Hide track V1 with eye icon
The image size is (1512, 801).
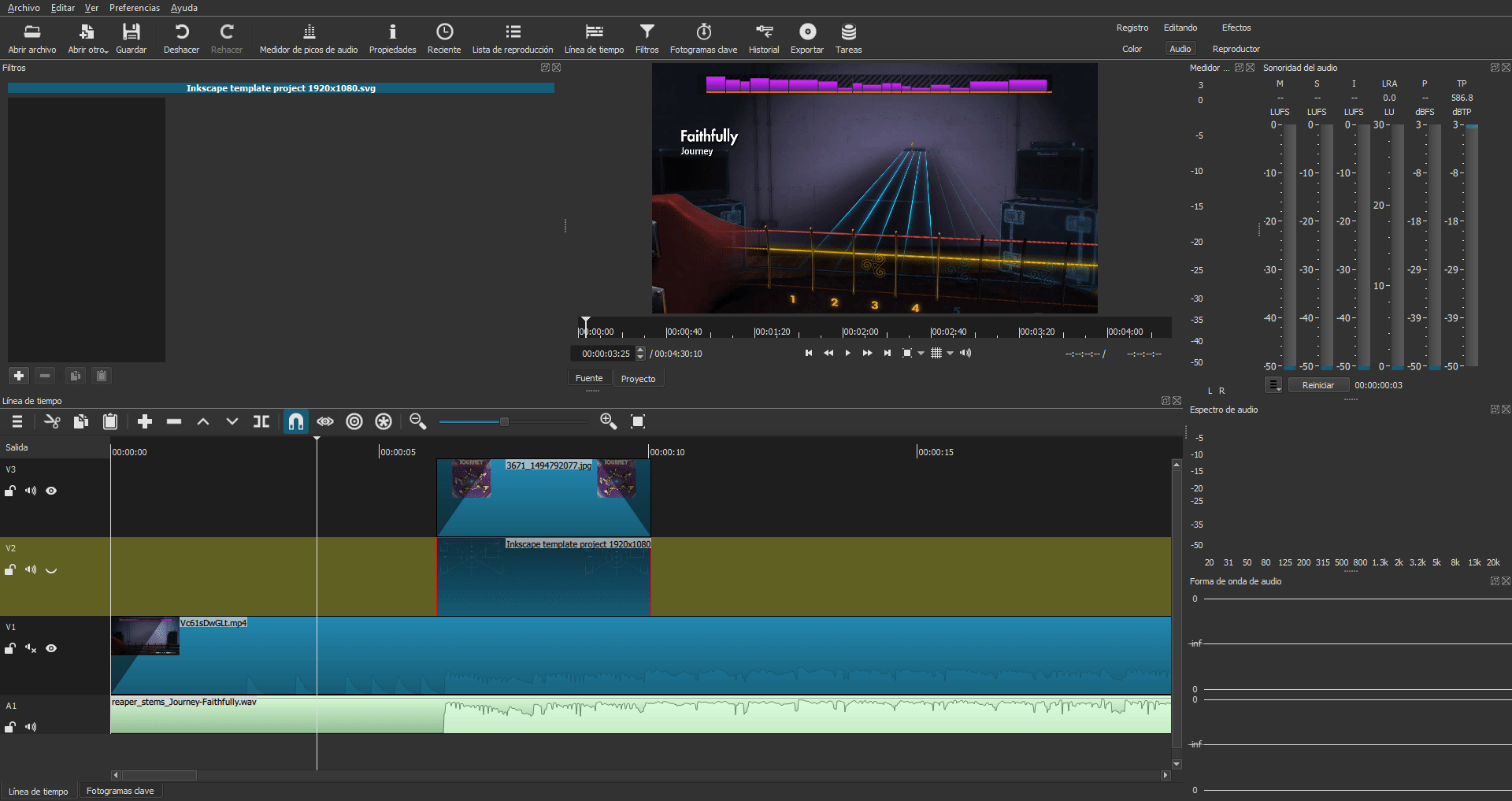pos(51,648)
